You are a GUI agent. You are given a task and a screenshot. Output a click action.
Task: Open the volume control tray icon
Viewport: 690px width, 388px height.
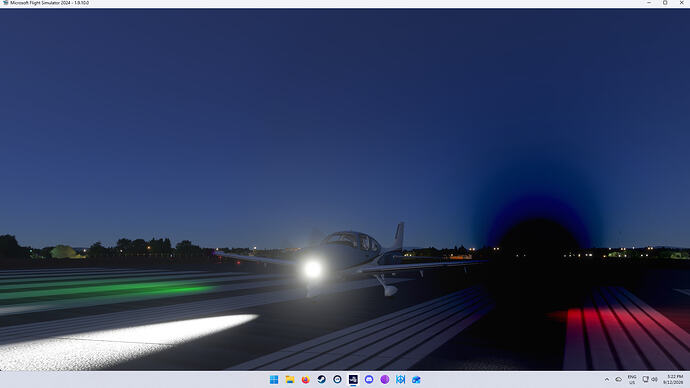click(x=654, y=379)
